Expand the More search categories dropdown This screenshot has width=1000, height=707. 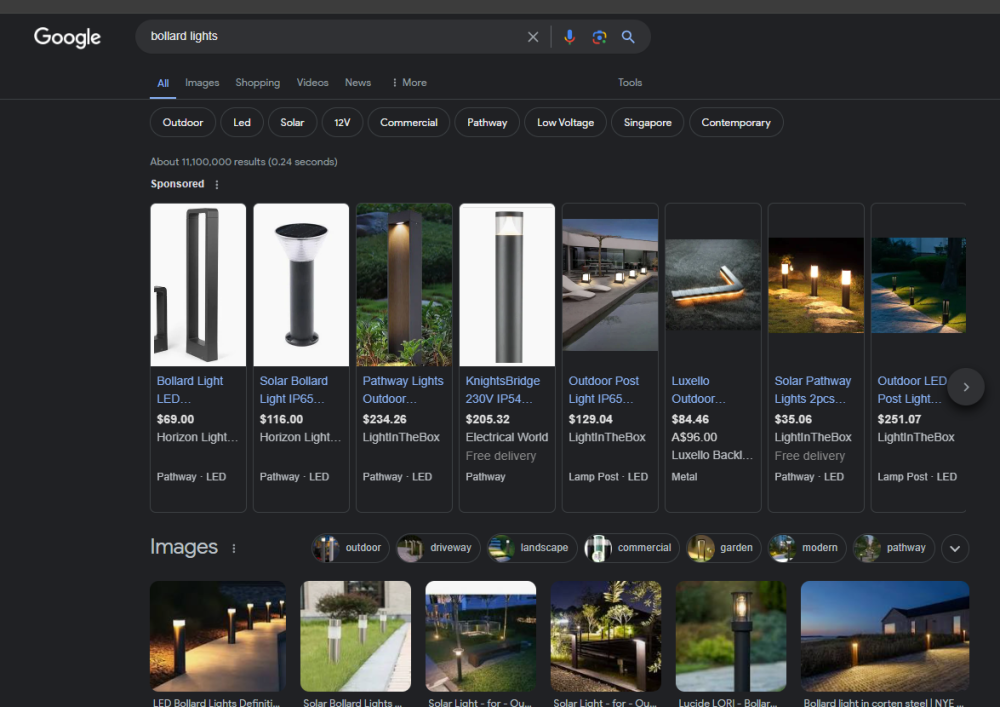point(409,83)
